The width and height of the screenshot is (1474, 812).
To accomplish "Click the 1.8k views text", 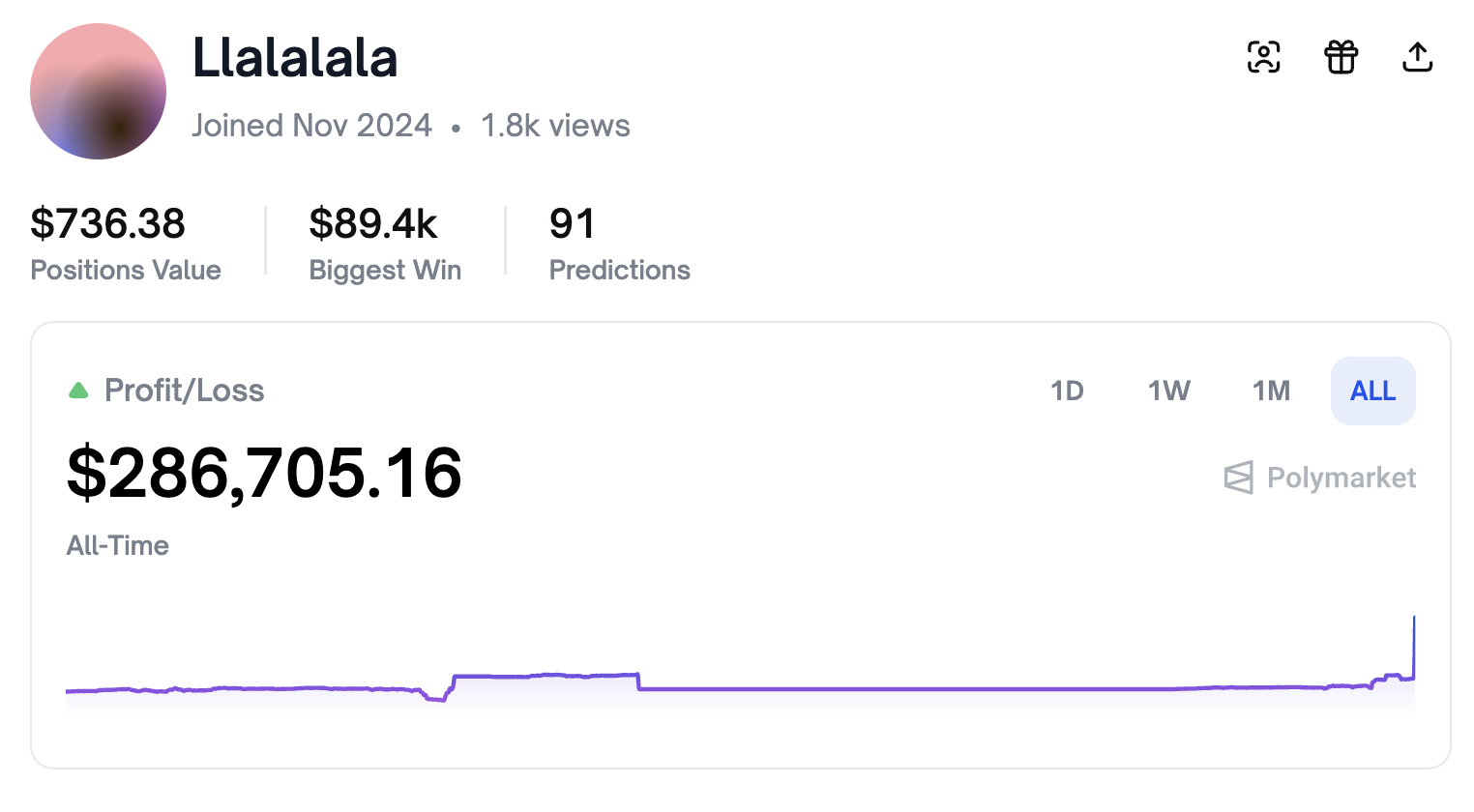I will [555, 126].
